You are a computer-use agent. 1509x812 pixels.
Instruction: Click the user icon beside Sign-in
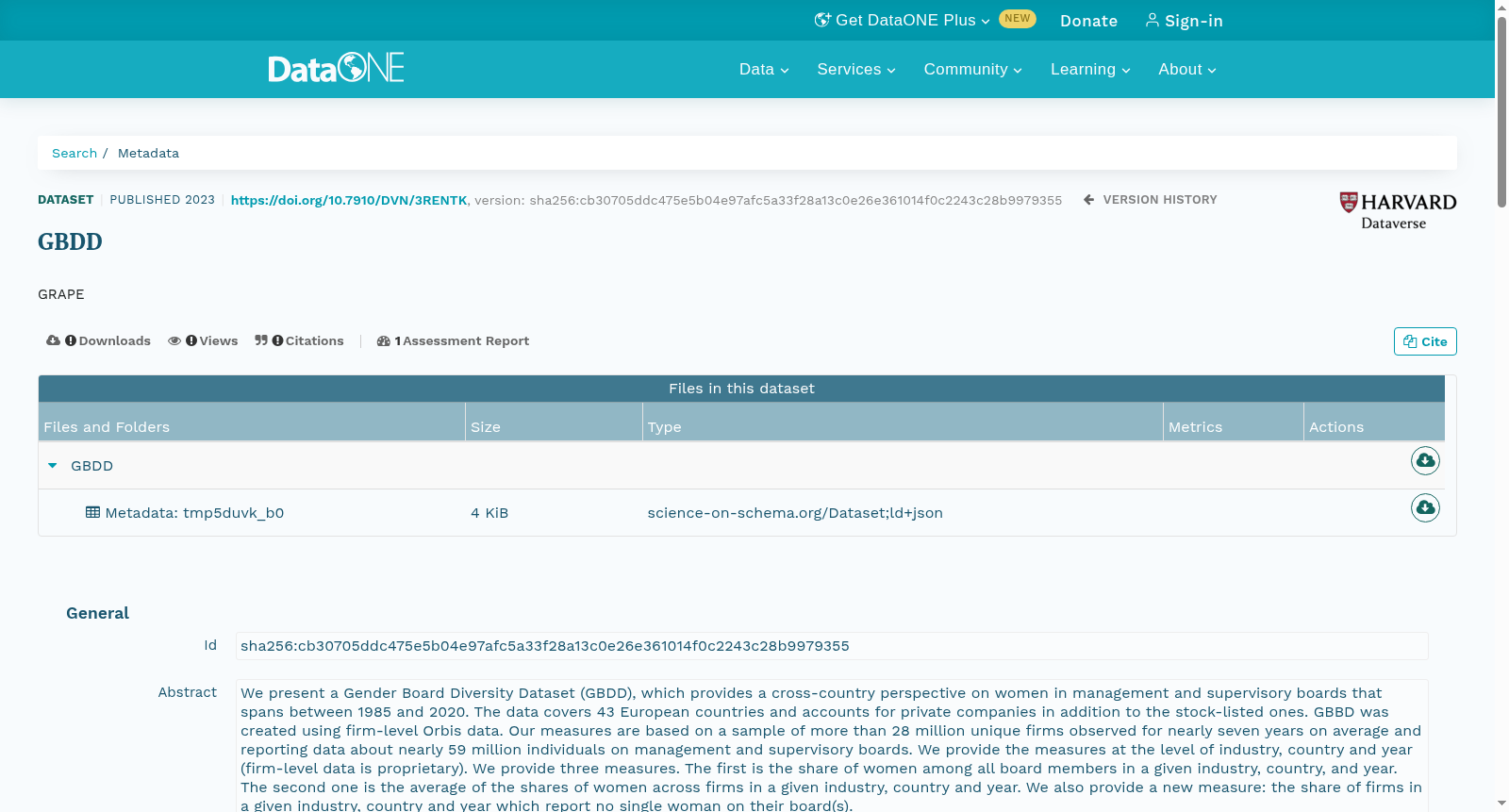point(1152,20)
